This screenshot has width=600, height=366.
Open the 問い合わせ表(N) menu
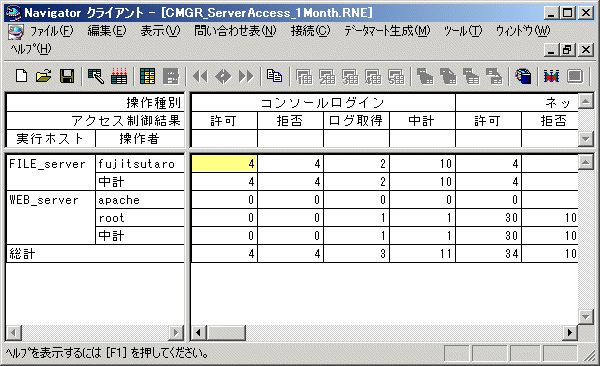tap(235, 31)
